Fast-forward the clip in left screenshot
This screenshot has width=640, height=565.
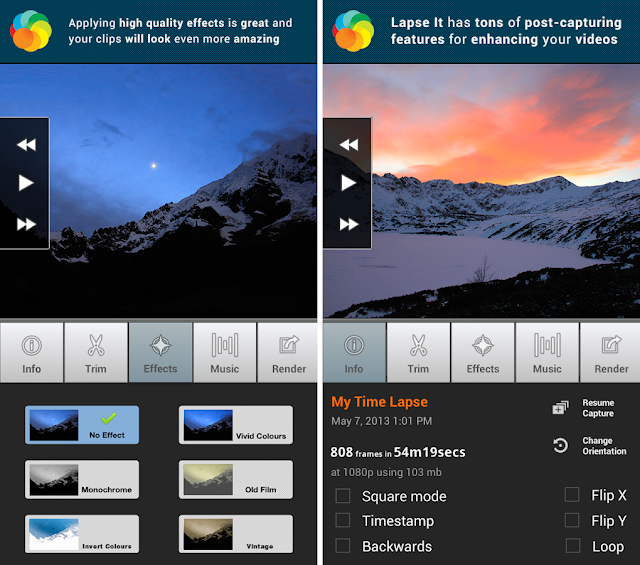(26, 224)
